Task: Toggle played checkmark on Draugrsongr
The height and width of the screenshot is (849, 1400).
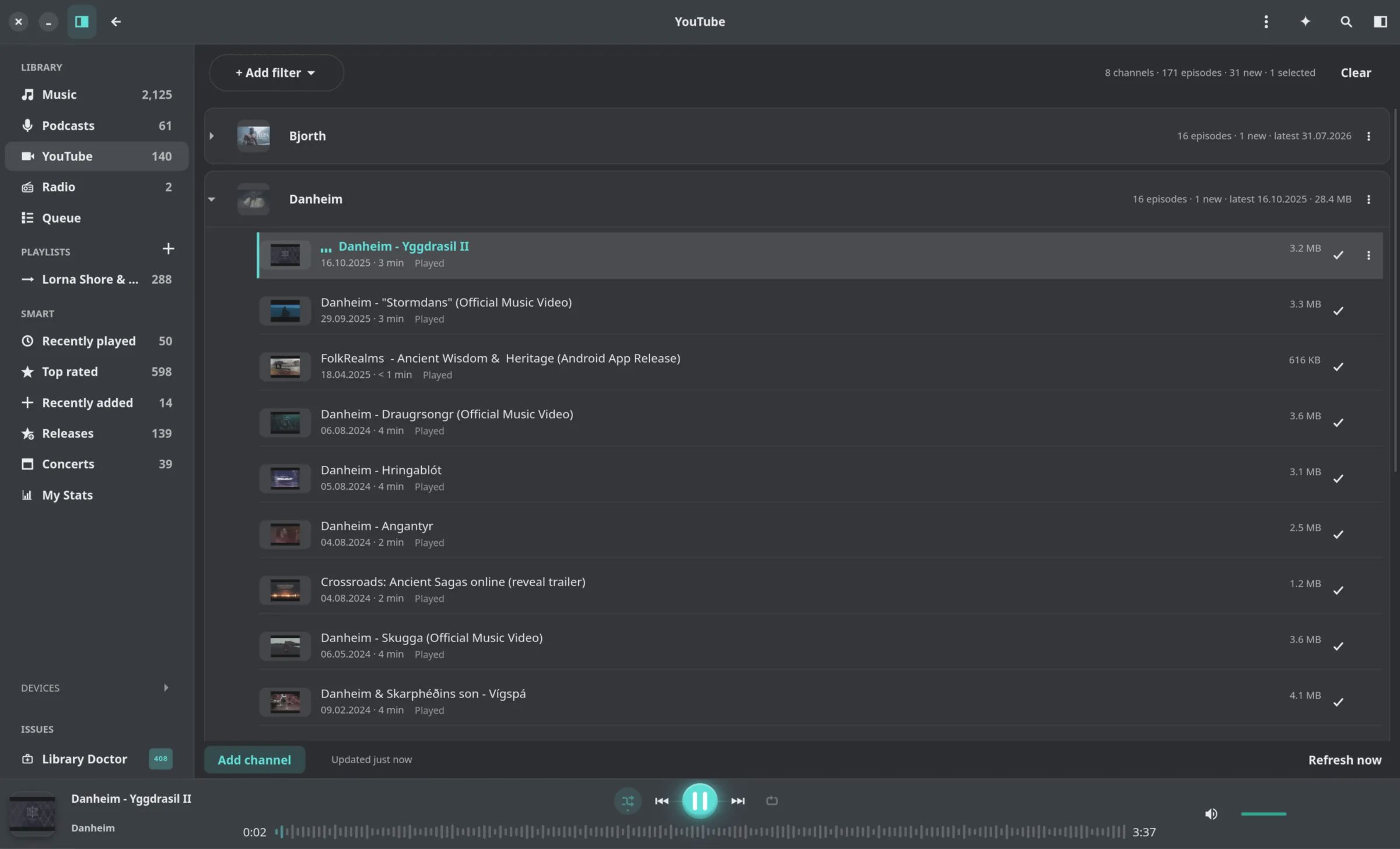Action: 1338,423
